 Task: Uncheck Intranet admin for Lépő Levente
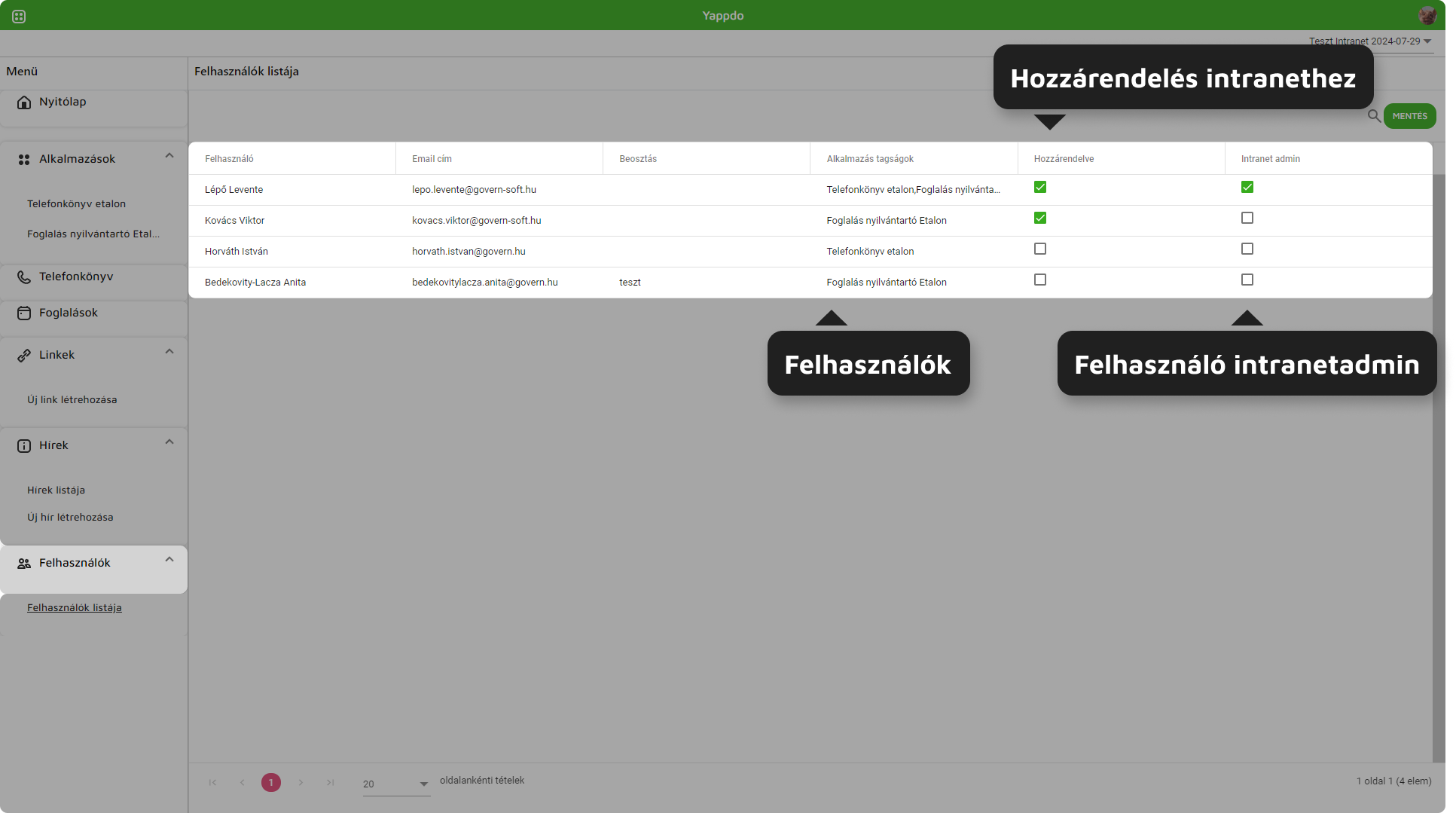(1247, 187)
